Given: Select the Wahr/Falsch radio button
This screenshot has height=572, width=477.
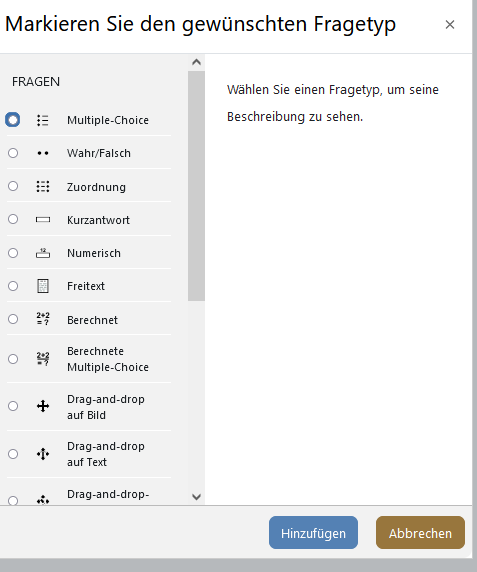Looking at the screenshot, I should coord(13,153).
